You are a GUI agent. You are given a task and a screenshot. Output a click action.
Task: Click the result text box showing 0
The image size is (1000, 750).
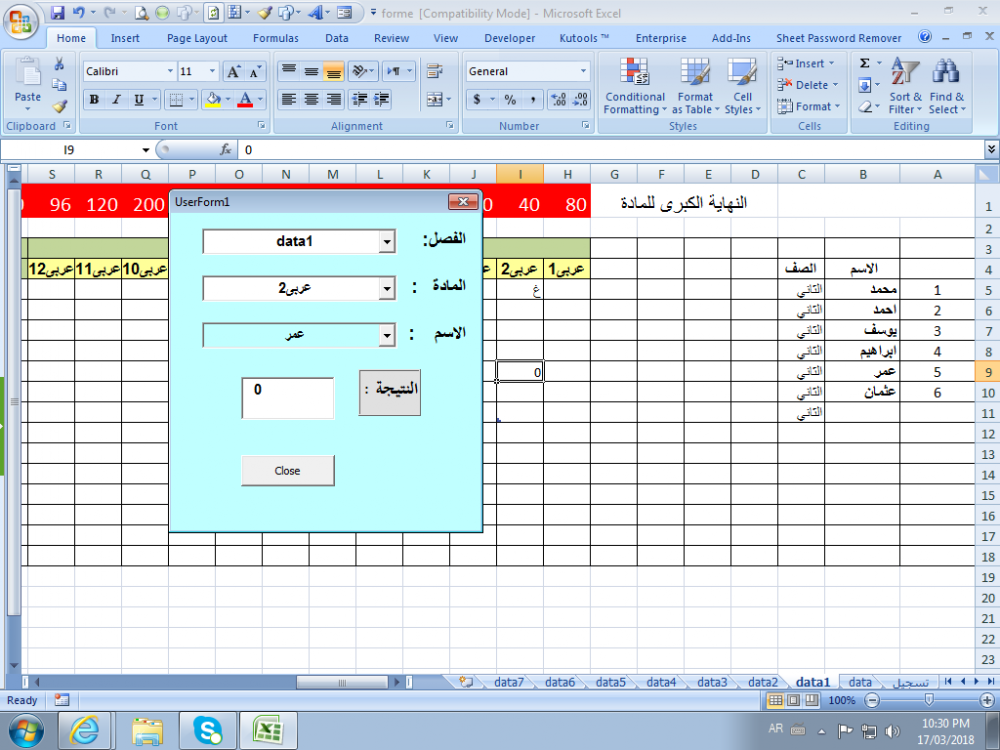[288, 398]
